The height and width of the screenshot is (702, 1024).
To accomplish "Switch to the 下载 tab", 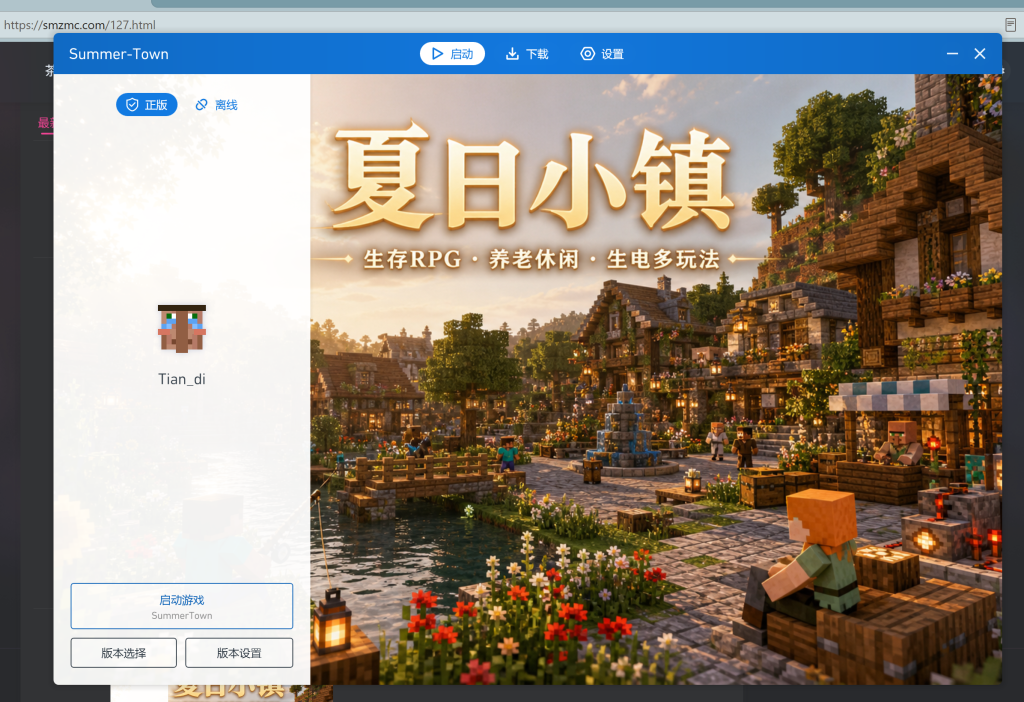I will click(x=527, y=54).
